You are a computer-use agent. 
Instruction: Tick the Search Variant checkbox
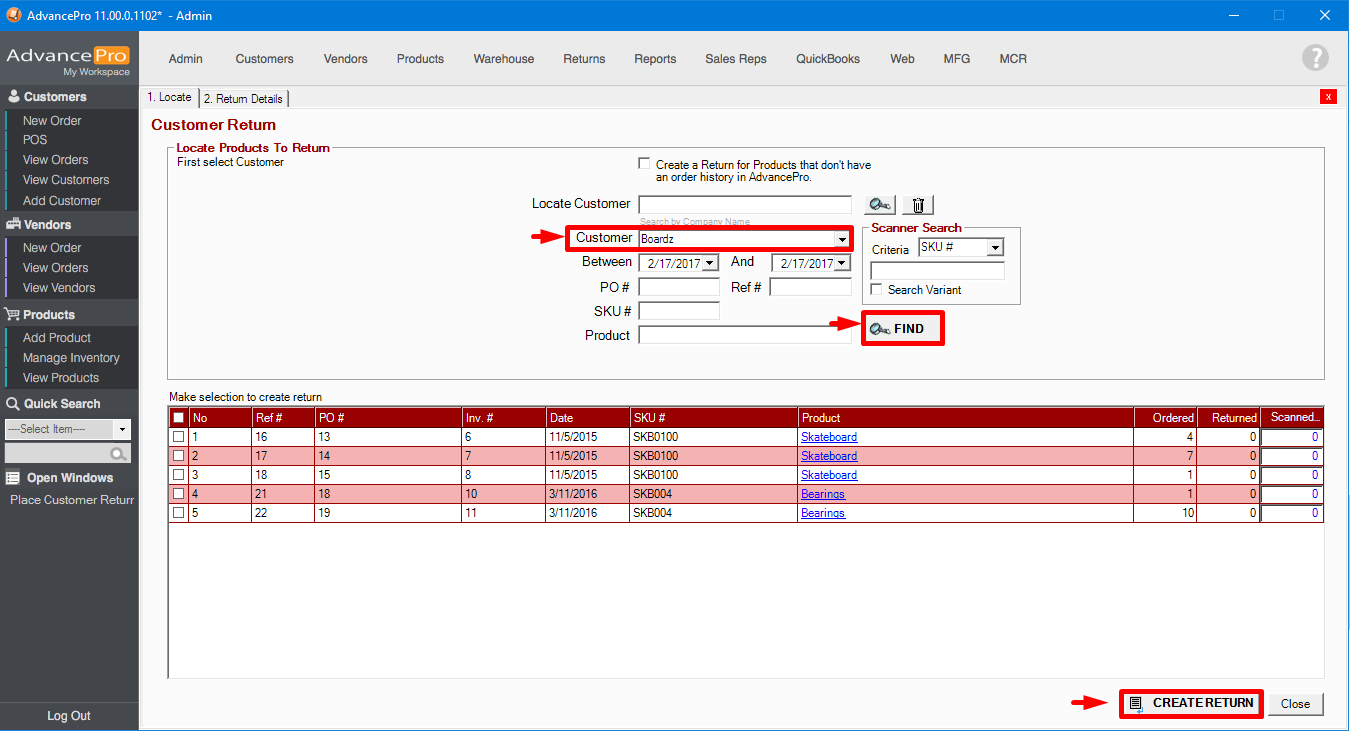(x=877, y=290)
